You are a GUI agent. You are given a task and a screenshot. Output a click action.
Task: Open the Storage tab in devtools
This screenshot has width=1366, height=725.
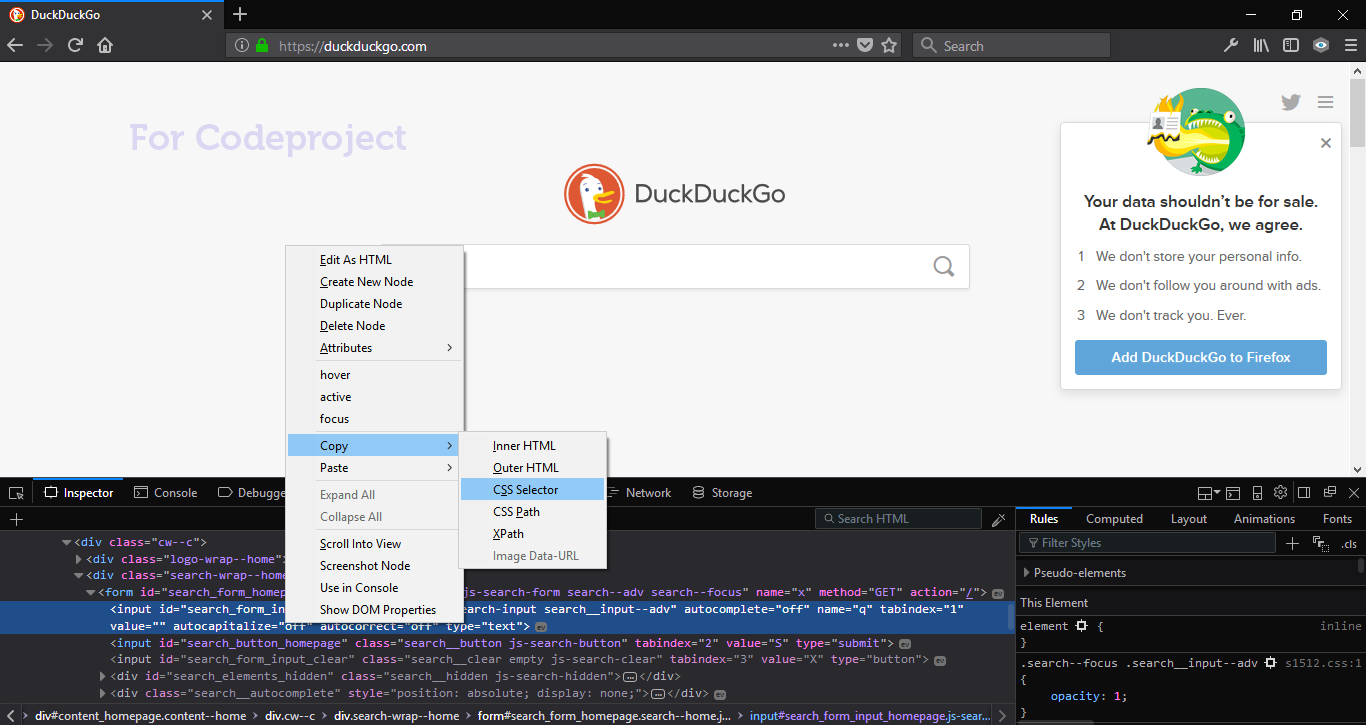pyautogui.click(x=720, y=493)
